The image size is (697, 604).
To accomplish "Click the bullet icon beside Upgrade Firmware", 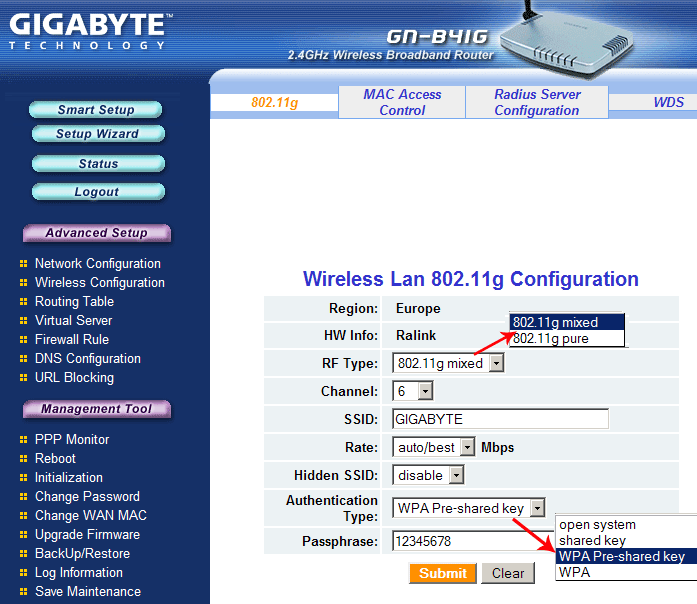I will 24,535.
